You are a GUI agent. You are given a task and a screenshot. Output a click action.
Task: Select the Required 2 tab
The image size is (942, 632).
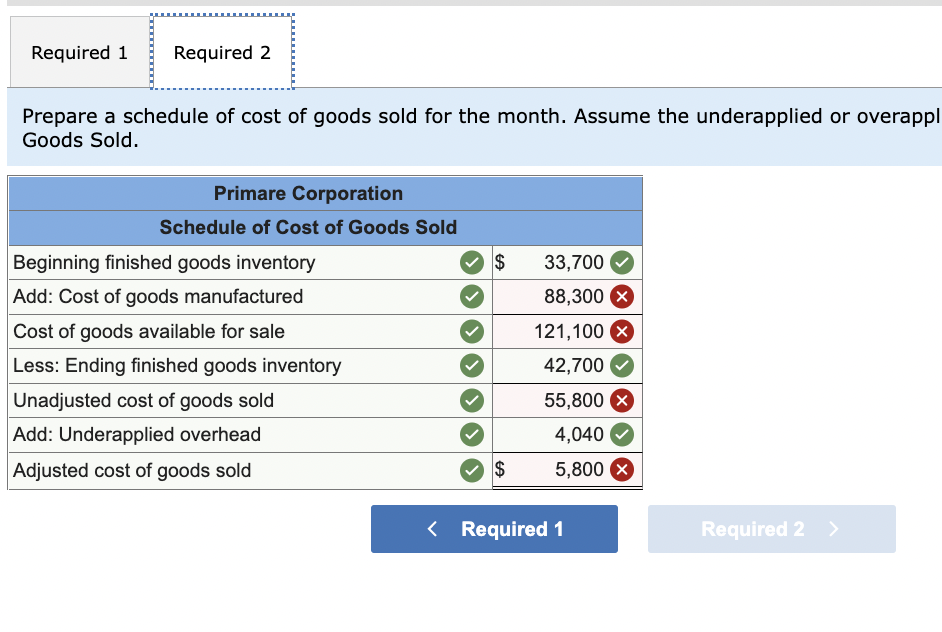pos(222,52)
